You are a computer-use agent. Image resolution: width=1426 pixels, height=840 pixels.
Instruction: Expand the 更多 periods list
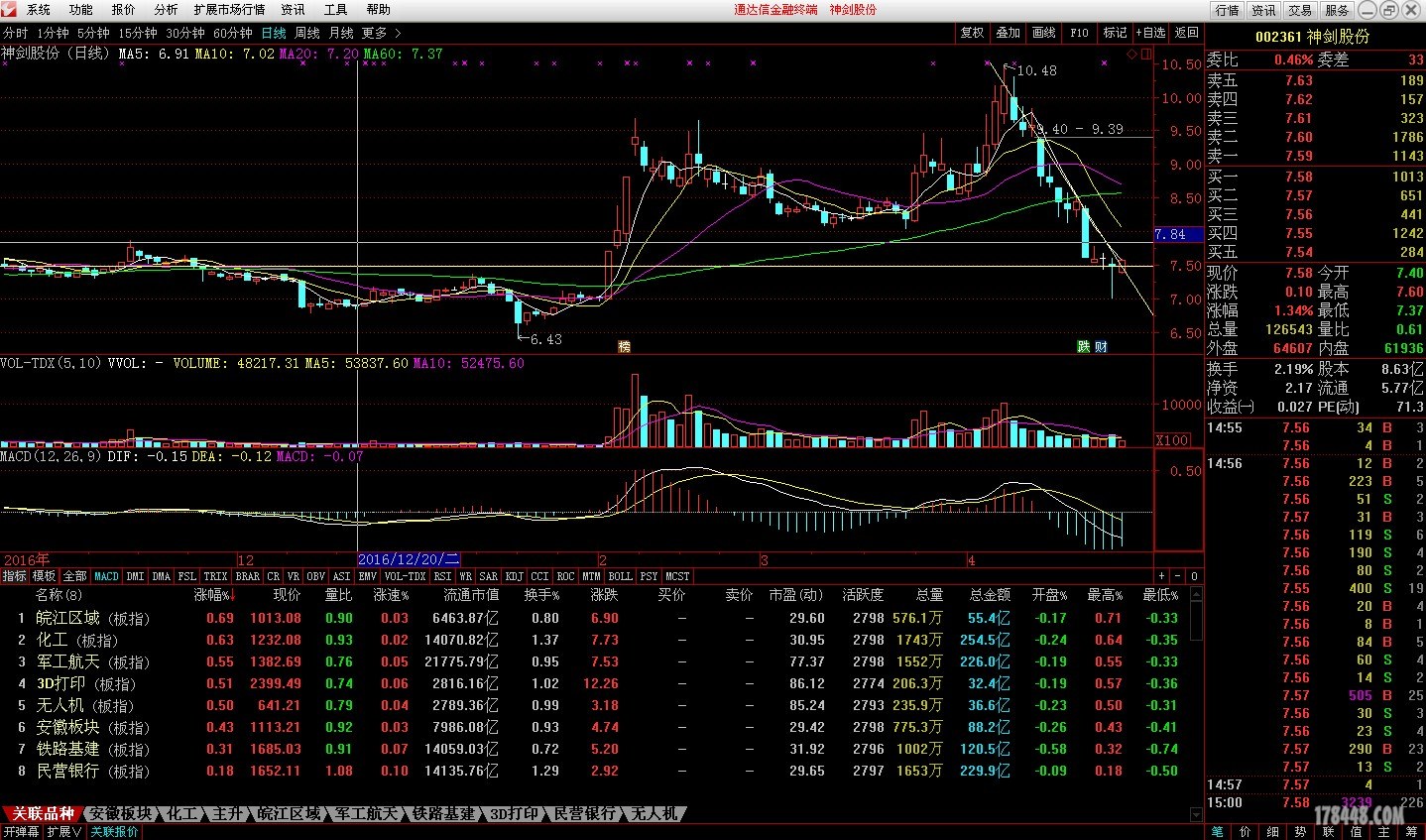pos(381,33)
